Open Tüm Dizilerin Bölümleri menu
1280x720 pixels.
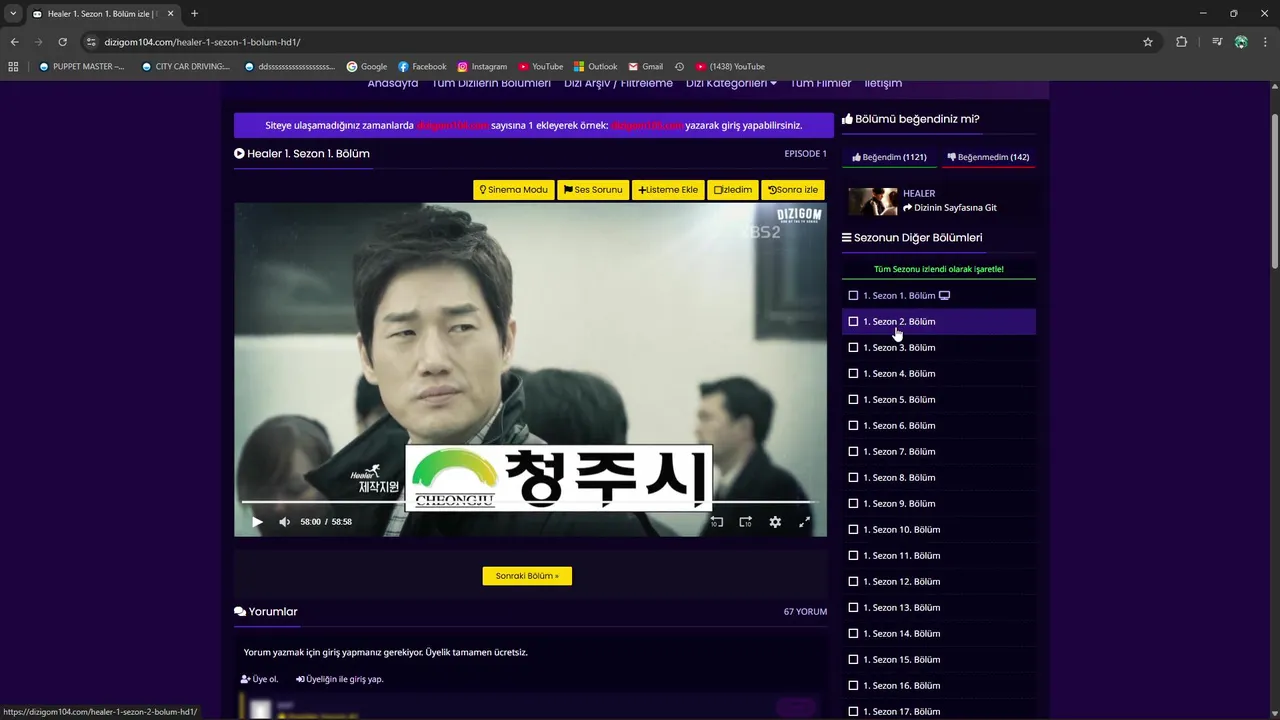tap(491, 84)
